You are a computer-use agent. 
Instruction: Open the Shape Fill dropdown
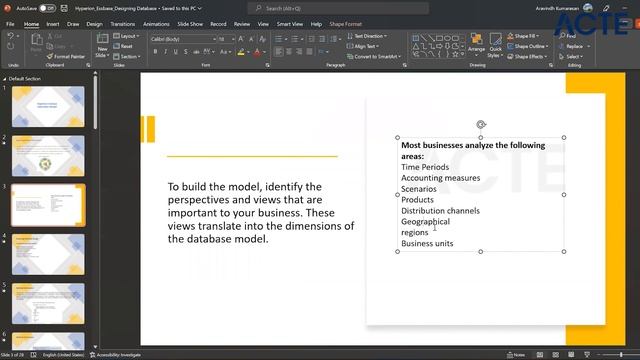click(523, 36)
